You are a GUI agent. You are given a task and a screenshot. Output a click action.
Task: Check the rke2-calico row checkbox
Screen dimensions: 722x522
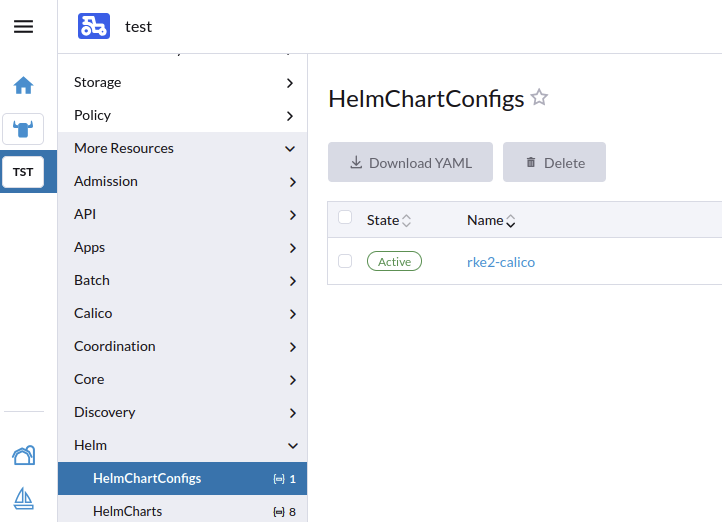tap(345, 261)
